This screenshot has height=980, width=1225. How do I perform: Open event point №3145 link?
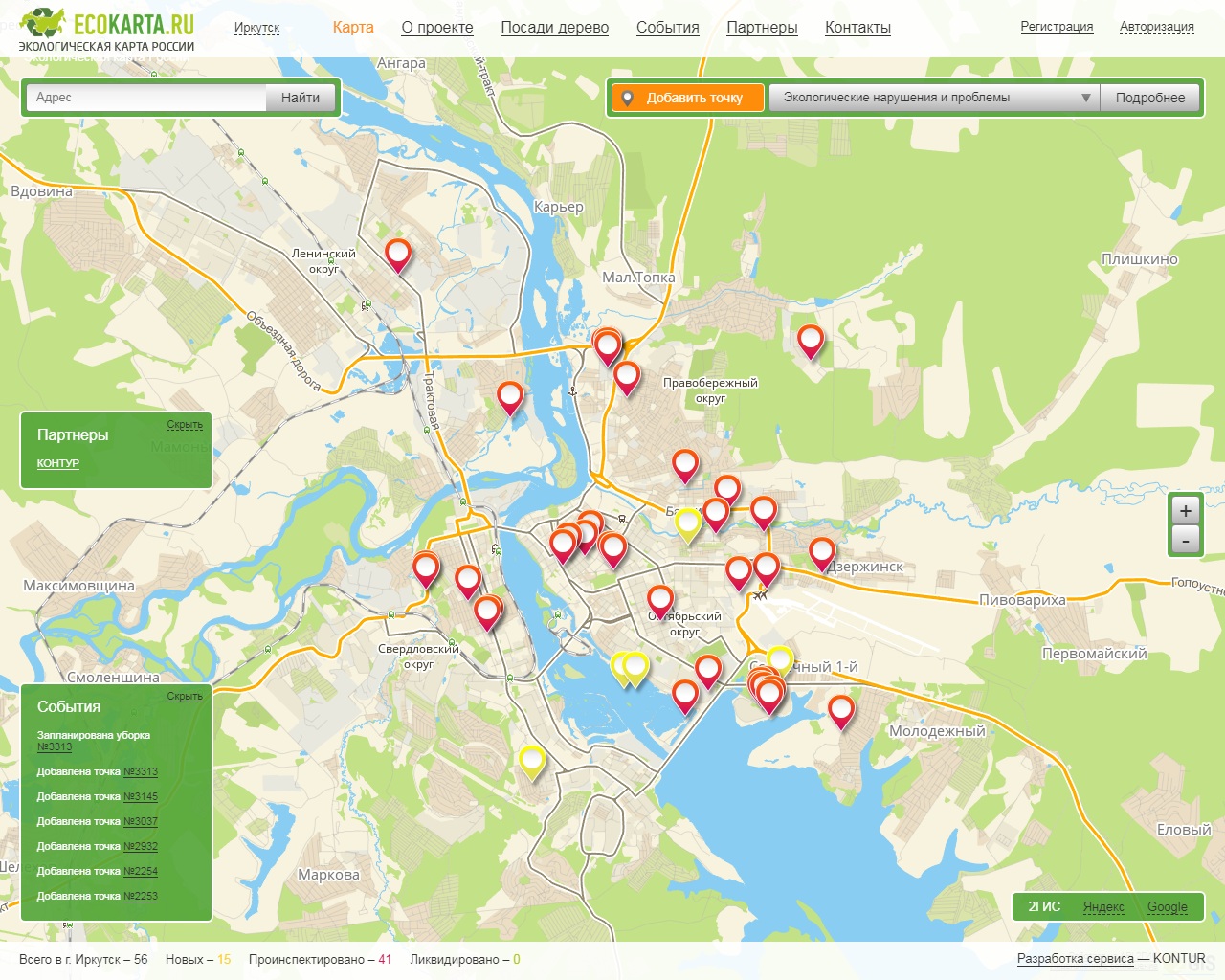tap(141, 797)
